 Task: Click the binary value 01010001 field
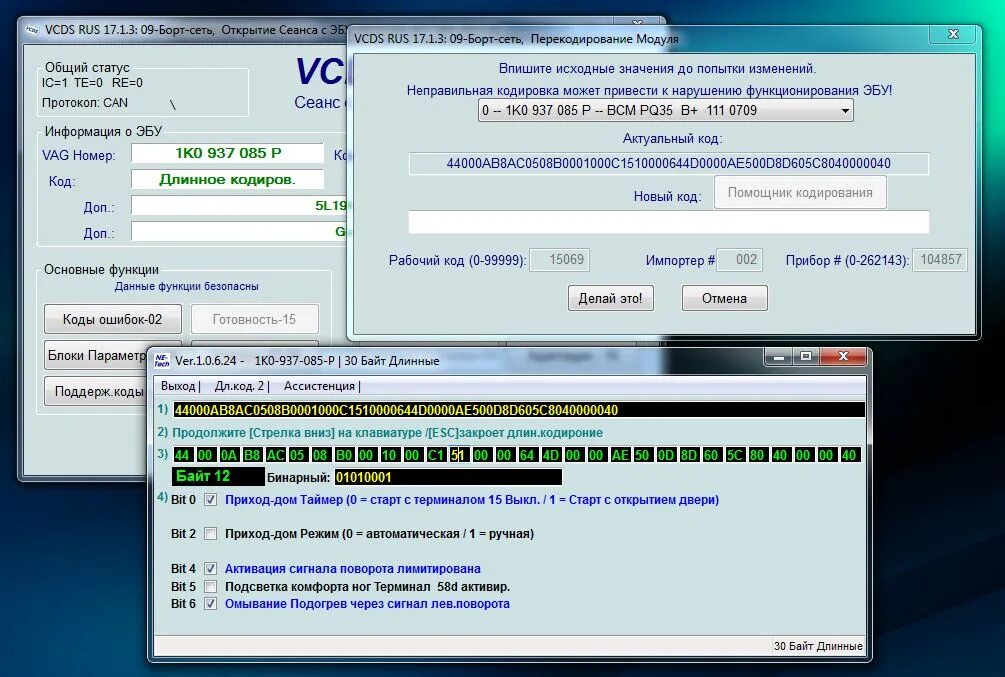(448, 477)
